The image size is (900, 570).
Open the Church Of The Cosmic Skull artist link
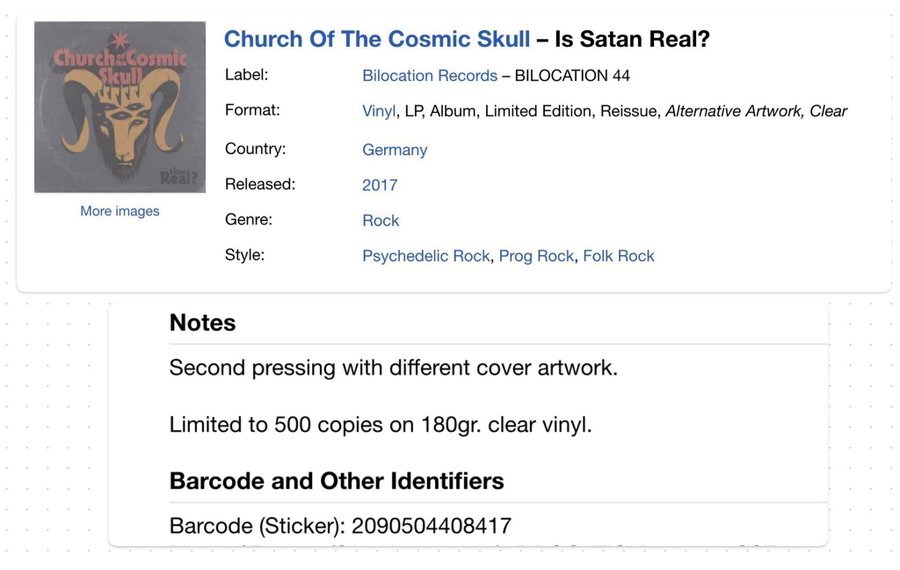pos(377,39)
